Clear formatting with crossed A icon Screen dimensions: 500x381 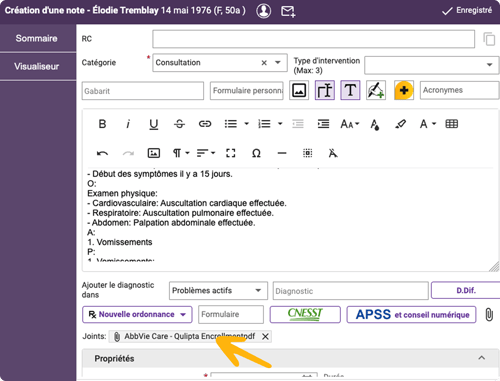(x=333, y=153)
